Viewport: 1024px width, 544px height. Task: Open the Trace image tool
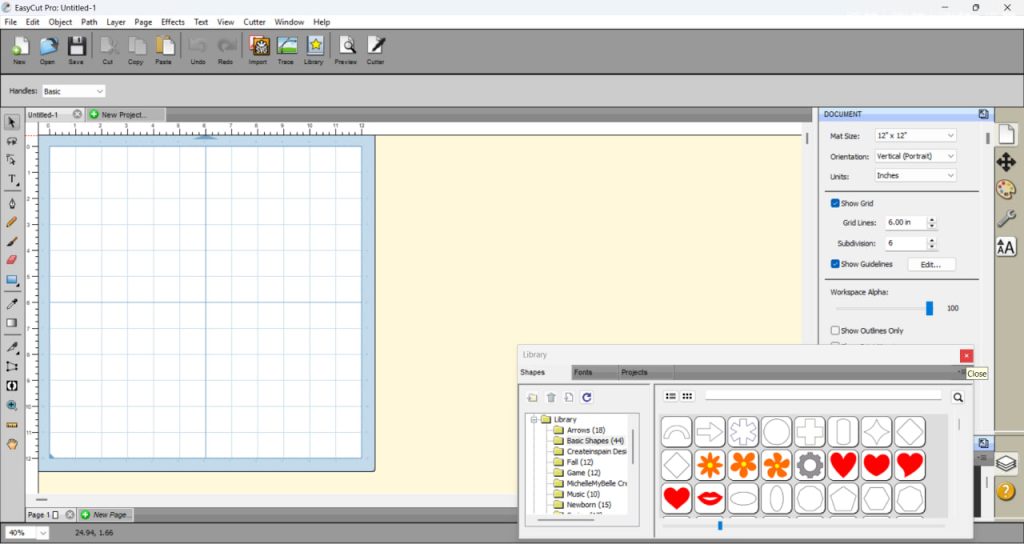pyautogui.click(x=286, y=48)
